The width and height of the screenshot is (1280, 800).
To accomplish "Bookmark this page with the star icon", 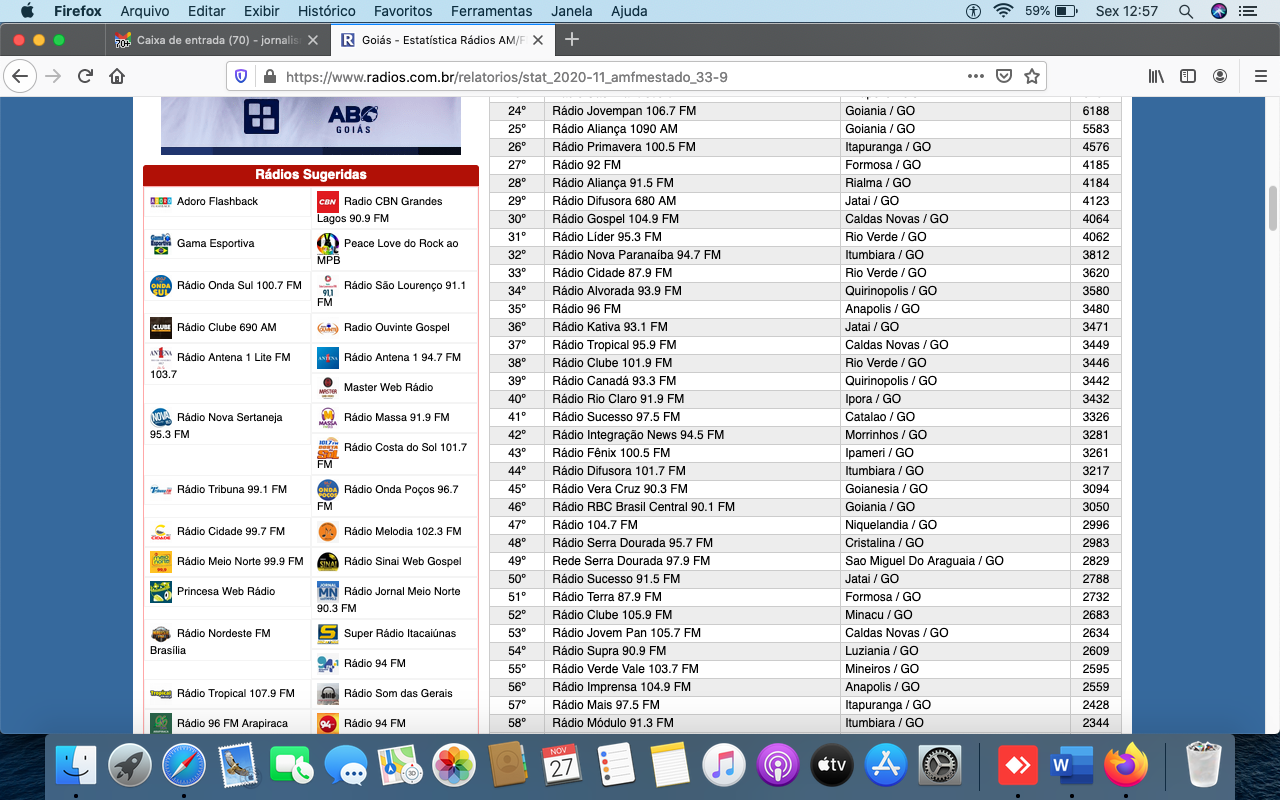I will coord(1032,76).
